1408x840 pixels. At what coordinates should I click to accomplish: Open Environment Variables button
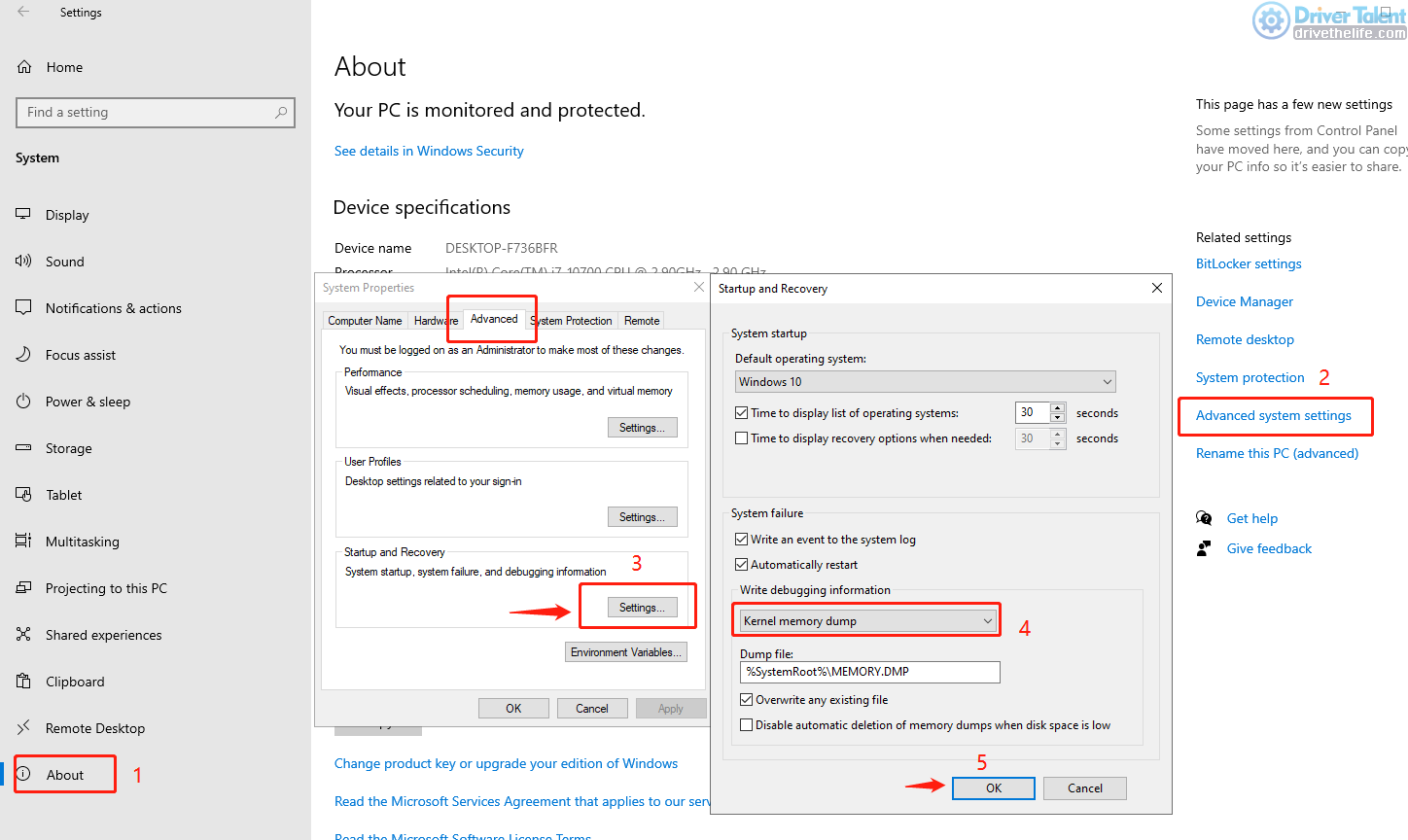pyautogui.click(x=626, y=652)
